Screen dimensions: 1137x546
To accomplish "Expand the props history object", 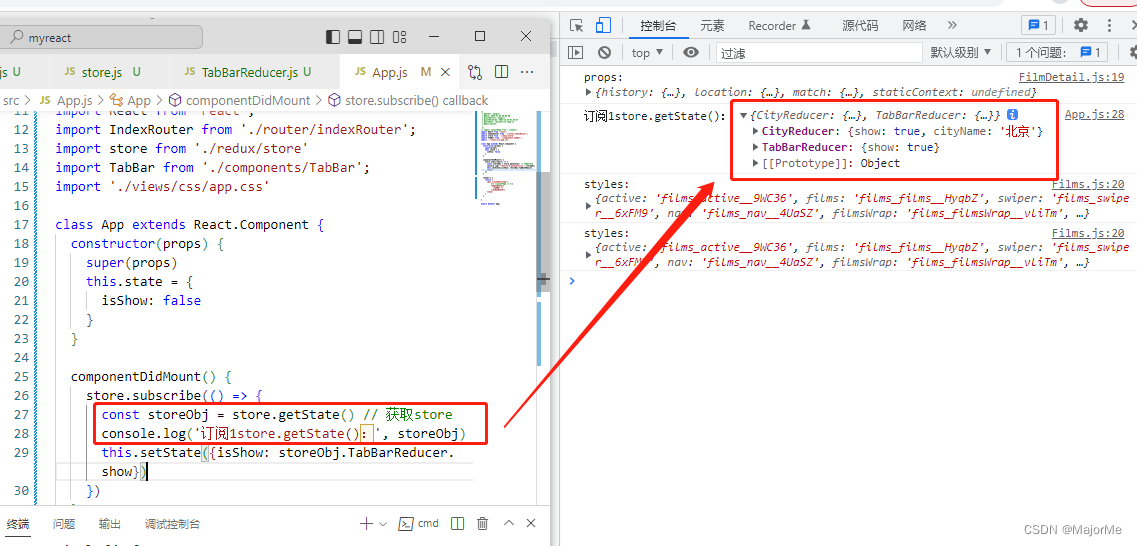I will (589, 93).
